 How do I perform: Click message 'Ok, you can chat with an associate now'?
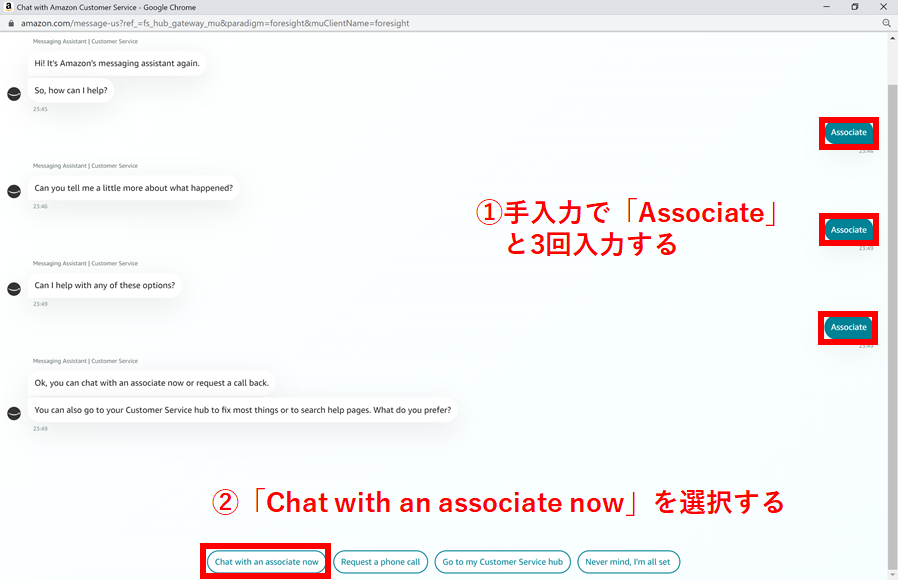tap(151, 383)
